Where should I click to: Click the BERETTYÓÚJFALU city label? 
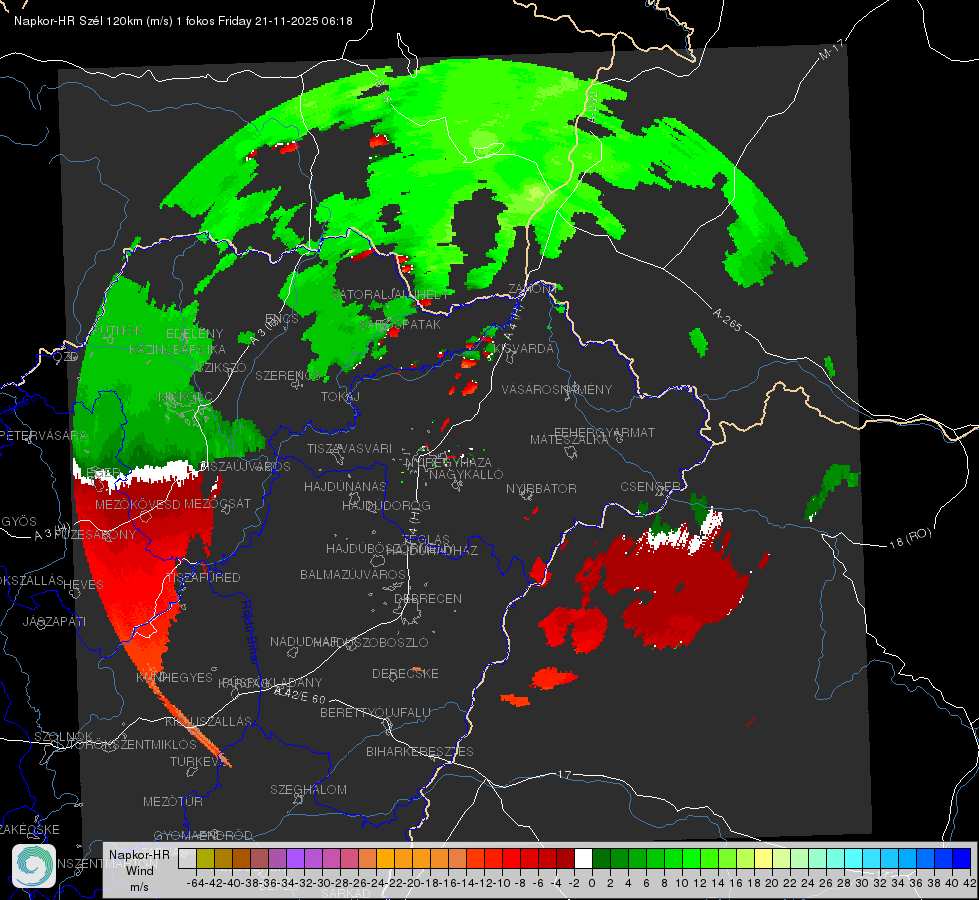375,712
